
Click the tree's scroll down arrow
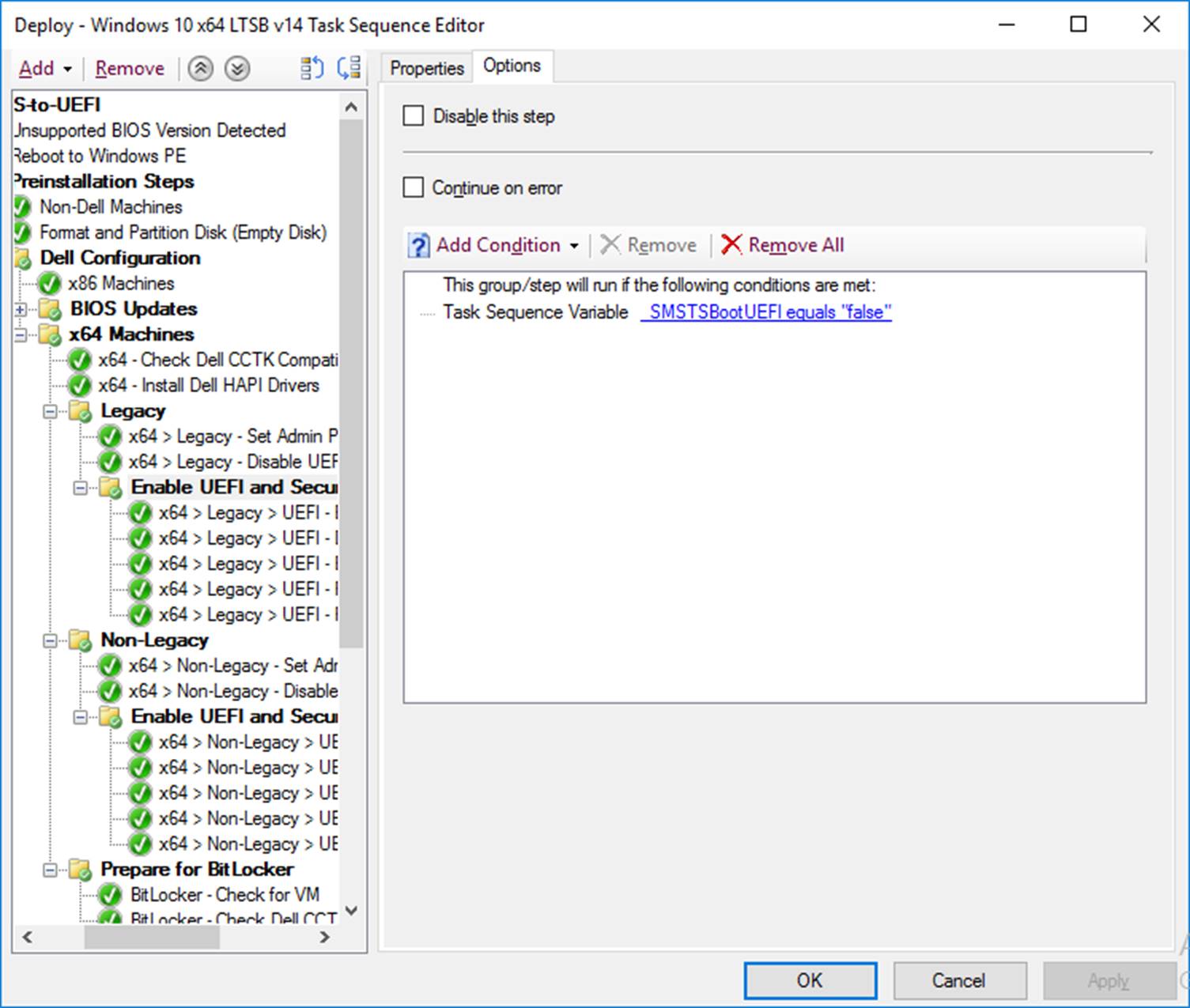(x=352, y=911)
